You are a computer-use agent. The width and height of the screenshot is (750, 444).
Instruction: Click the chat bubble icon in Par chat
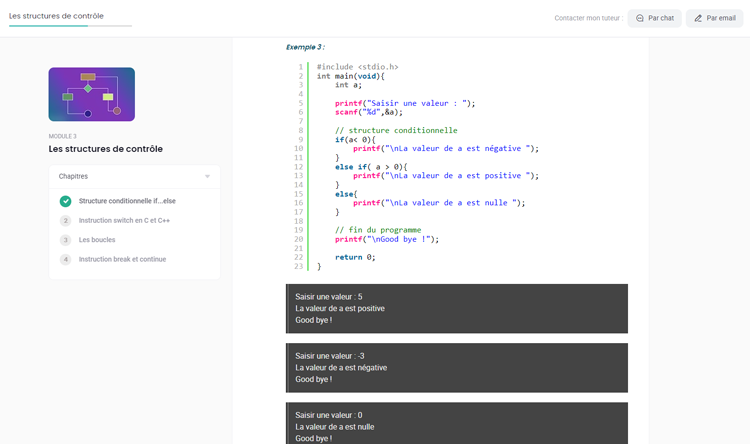pyautogui.click(x=640, y=18)
